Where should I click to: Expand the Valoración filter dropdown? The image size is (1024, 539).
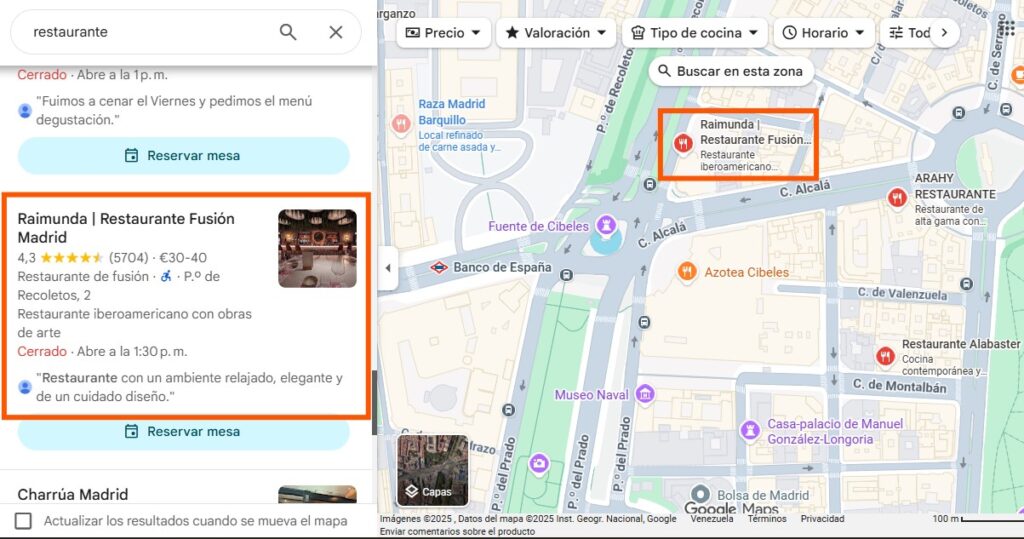pos(556,33)
